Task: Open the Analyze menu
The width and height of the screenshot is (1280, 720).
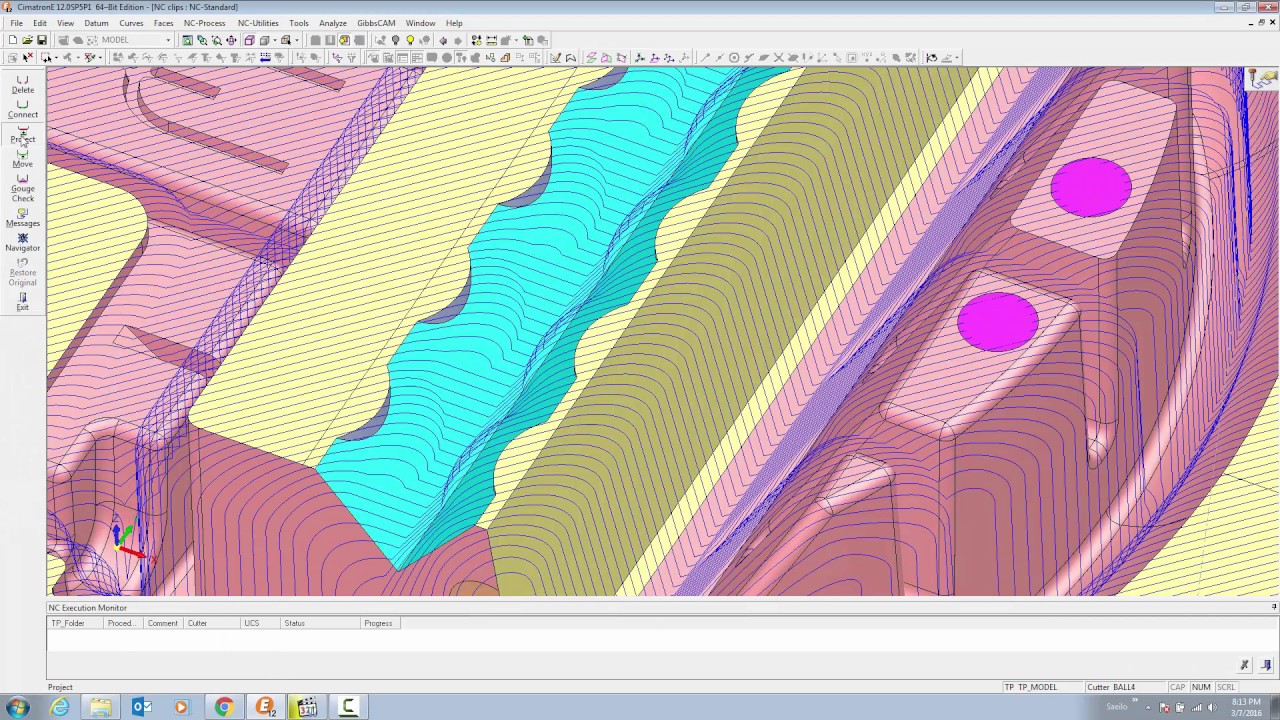Action: [333, 23]
